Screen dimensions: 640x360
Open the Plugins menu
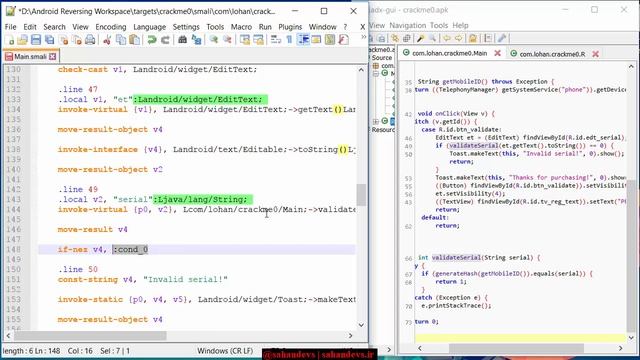pyautogui.click(x=290, y=27)
